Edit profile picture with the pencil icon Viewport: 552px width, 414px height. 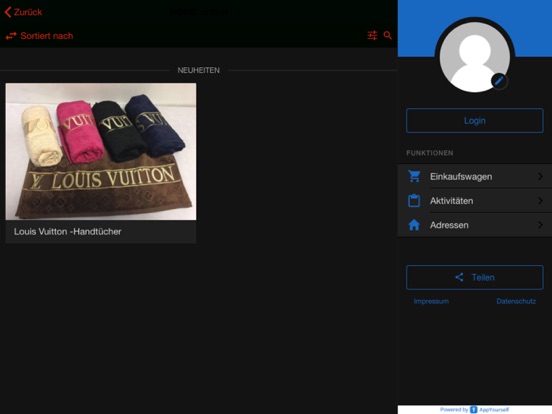(499, 81)
